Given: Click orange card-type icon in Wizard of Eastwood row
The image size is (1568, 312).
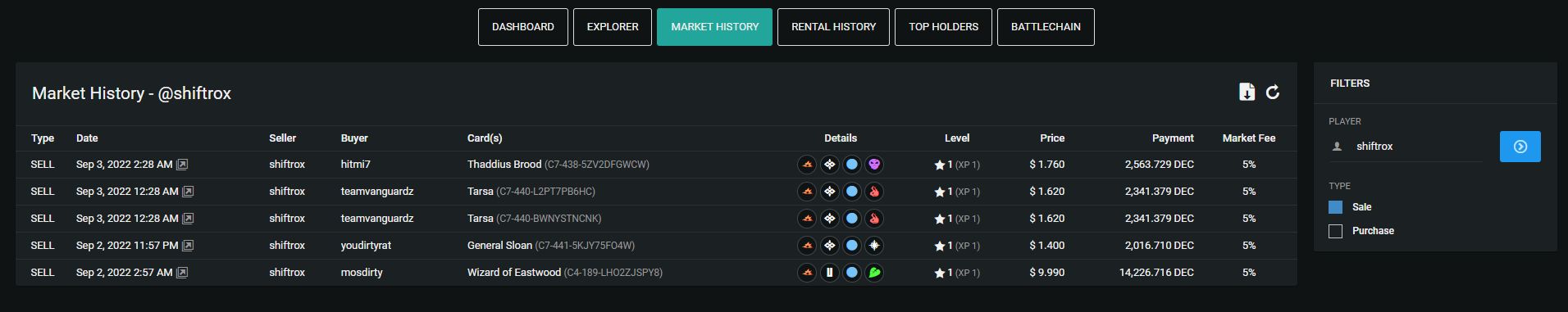Looking at the screenshot, I should (x=807, y=273).
